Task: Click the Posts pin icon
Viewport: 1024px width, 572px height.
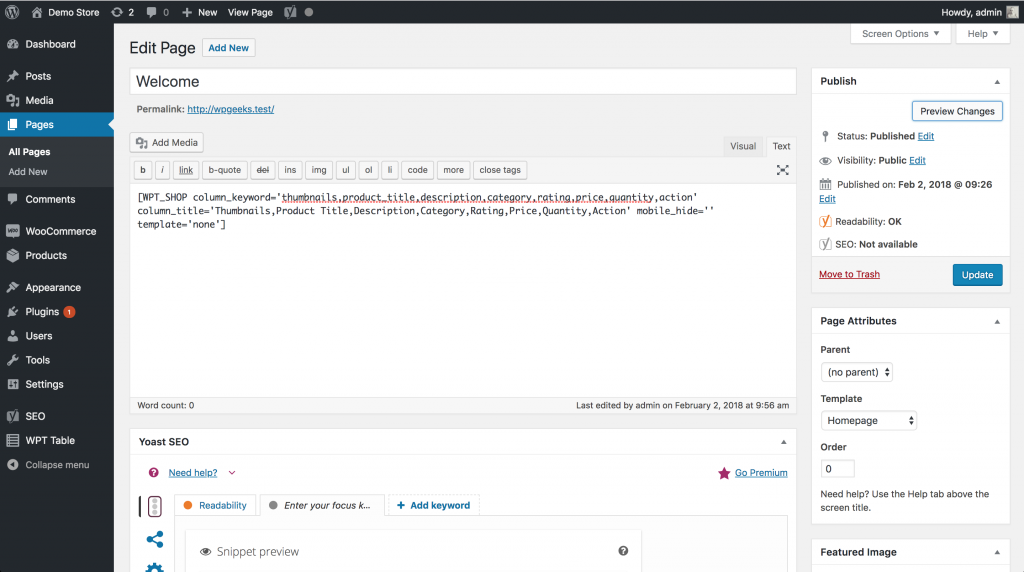Action: pyautogui.click(x=12, y=76)
